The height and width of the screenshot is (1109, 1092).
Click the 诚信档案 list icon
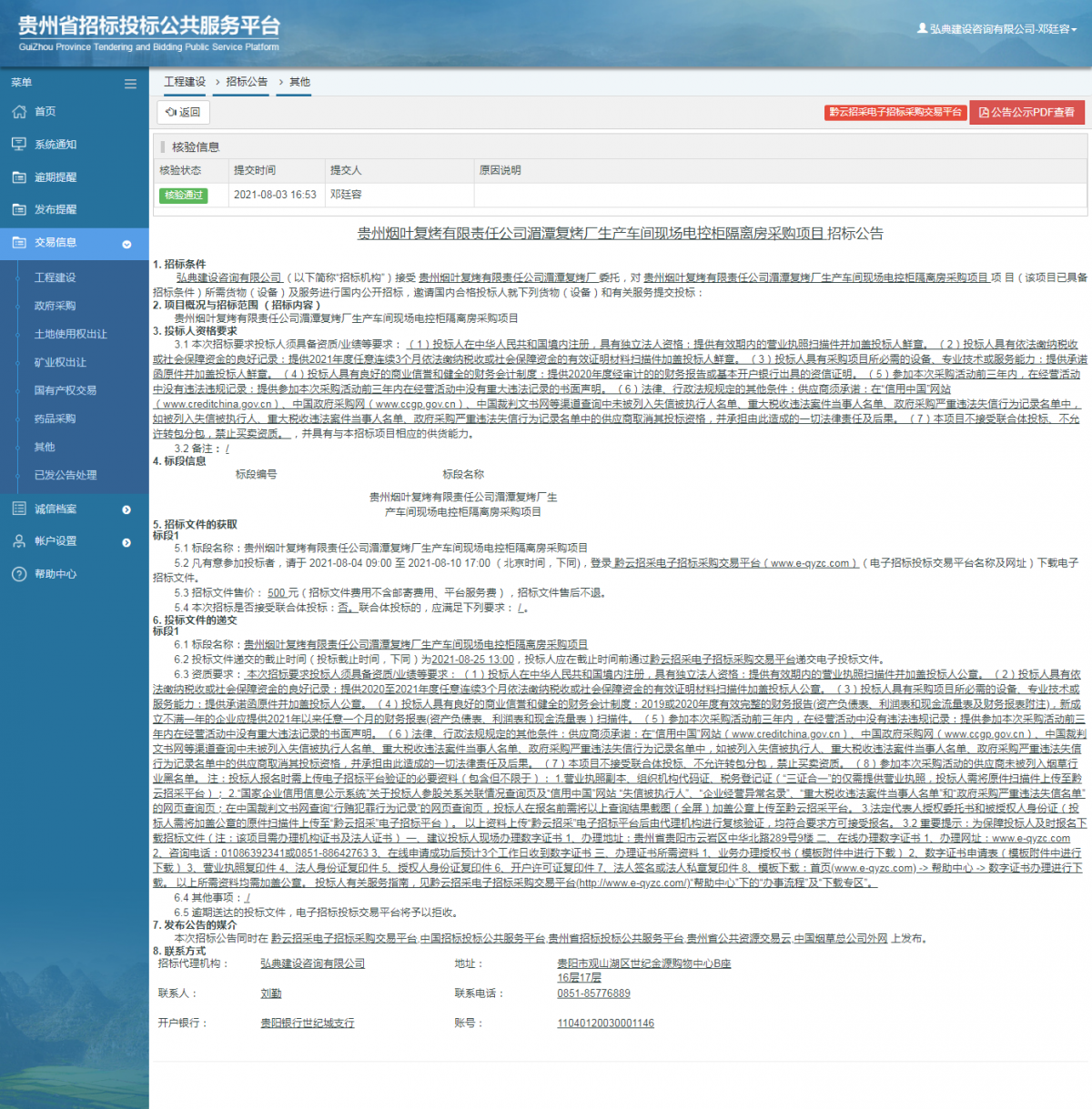[19, 509]
